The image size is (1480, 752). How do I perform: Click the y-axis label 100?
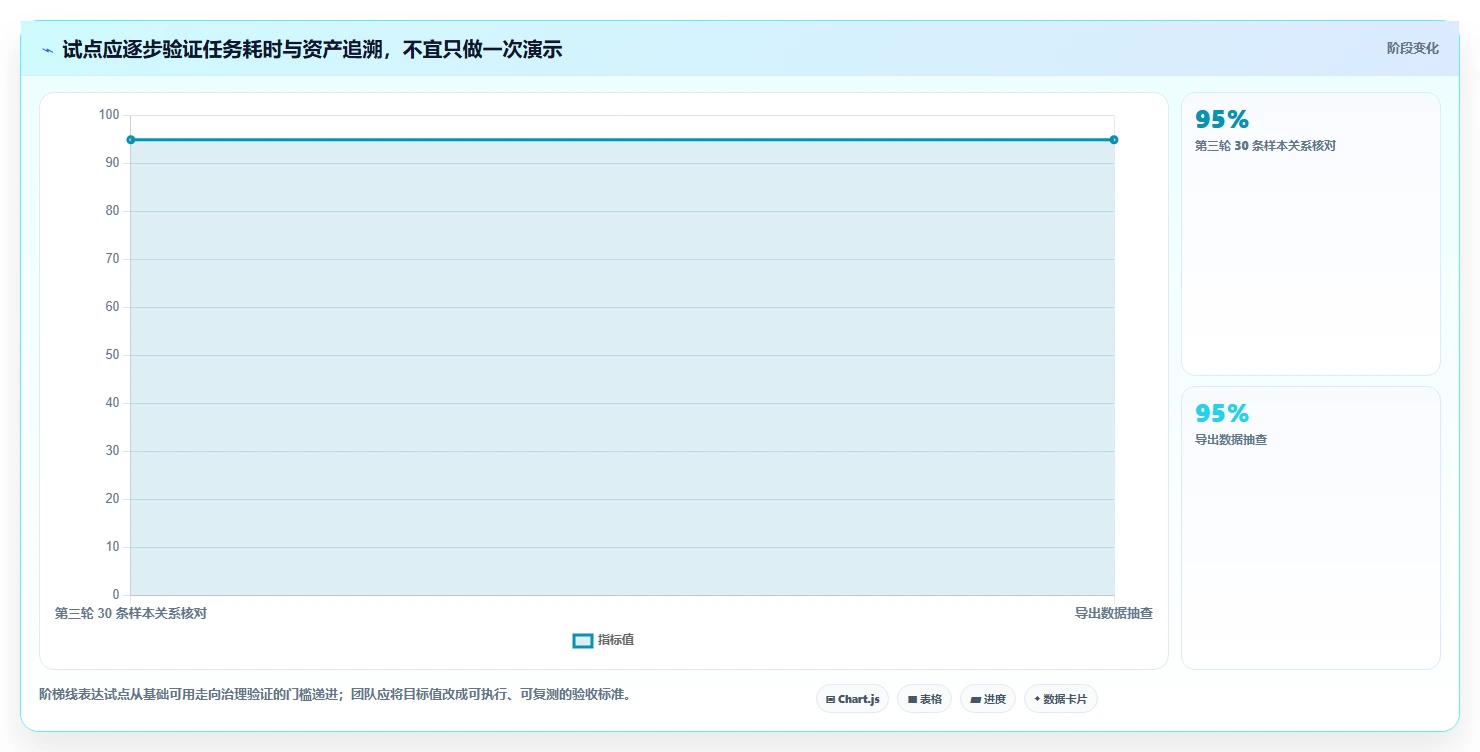(x=109, y=115)
